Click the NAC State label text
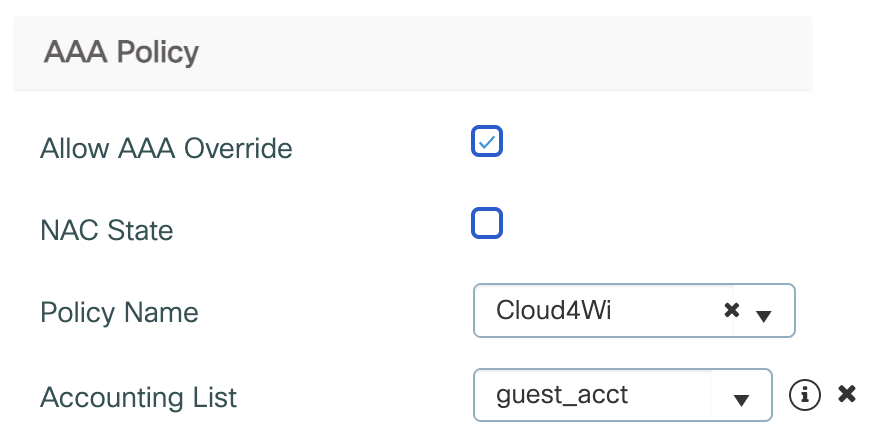Screen dimensions: 880x448 (x=107, y=231)
